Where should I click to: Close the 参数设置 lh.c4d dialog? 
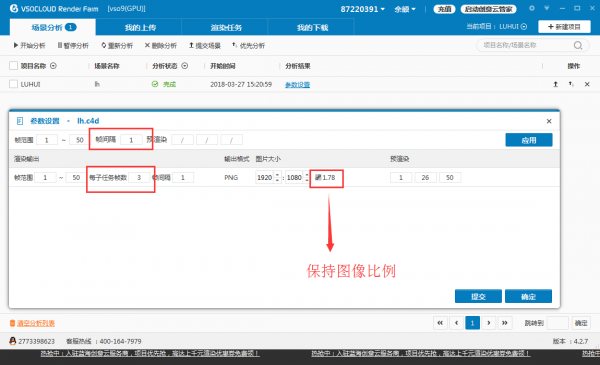[x=549, y=121]
